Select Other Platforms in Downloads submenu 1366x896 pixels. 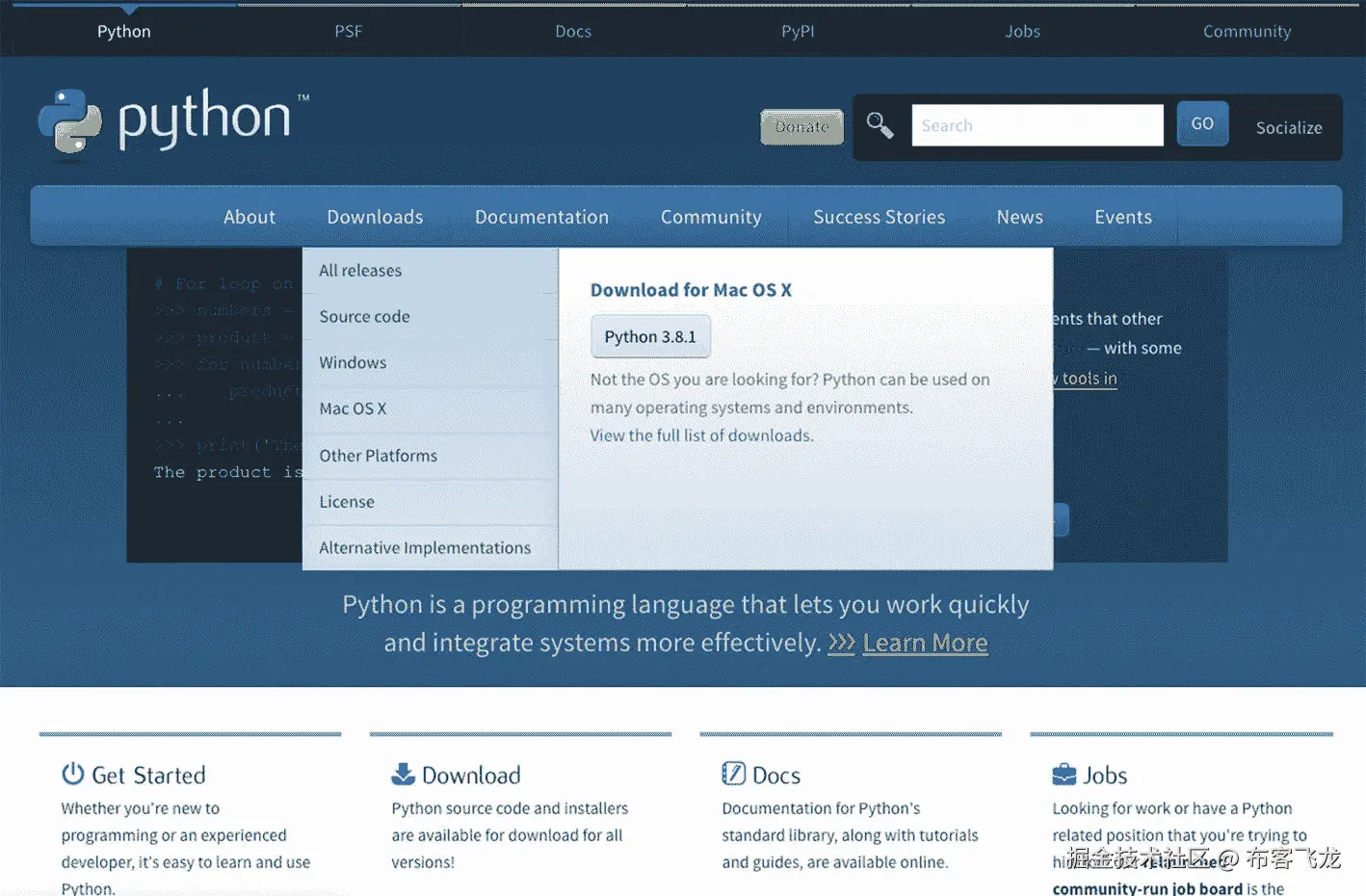[x=431, y=456]
